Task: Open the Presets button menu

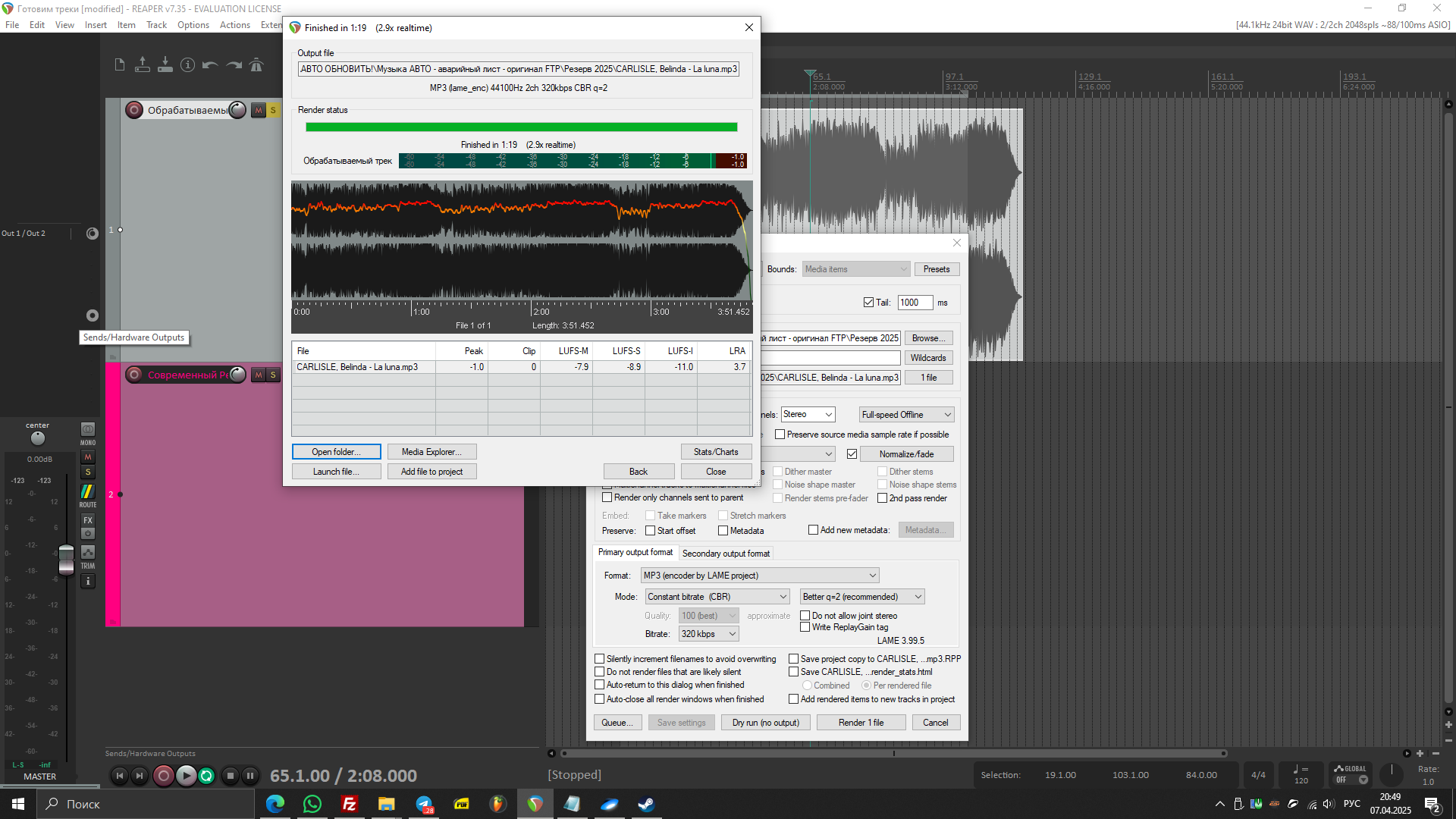Action: (937, 269)
